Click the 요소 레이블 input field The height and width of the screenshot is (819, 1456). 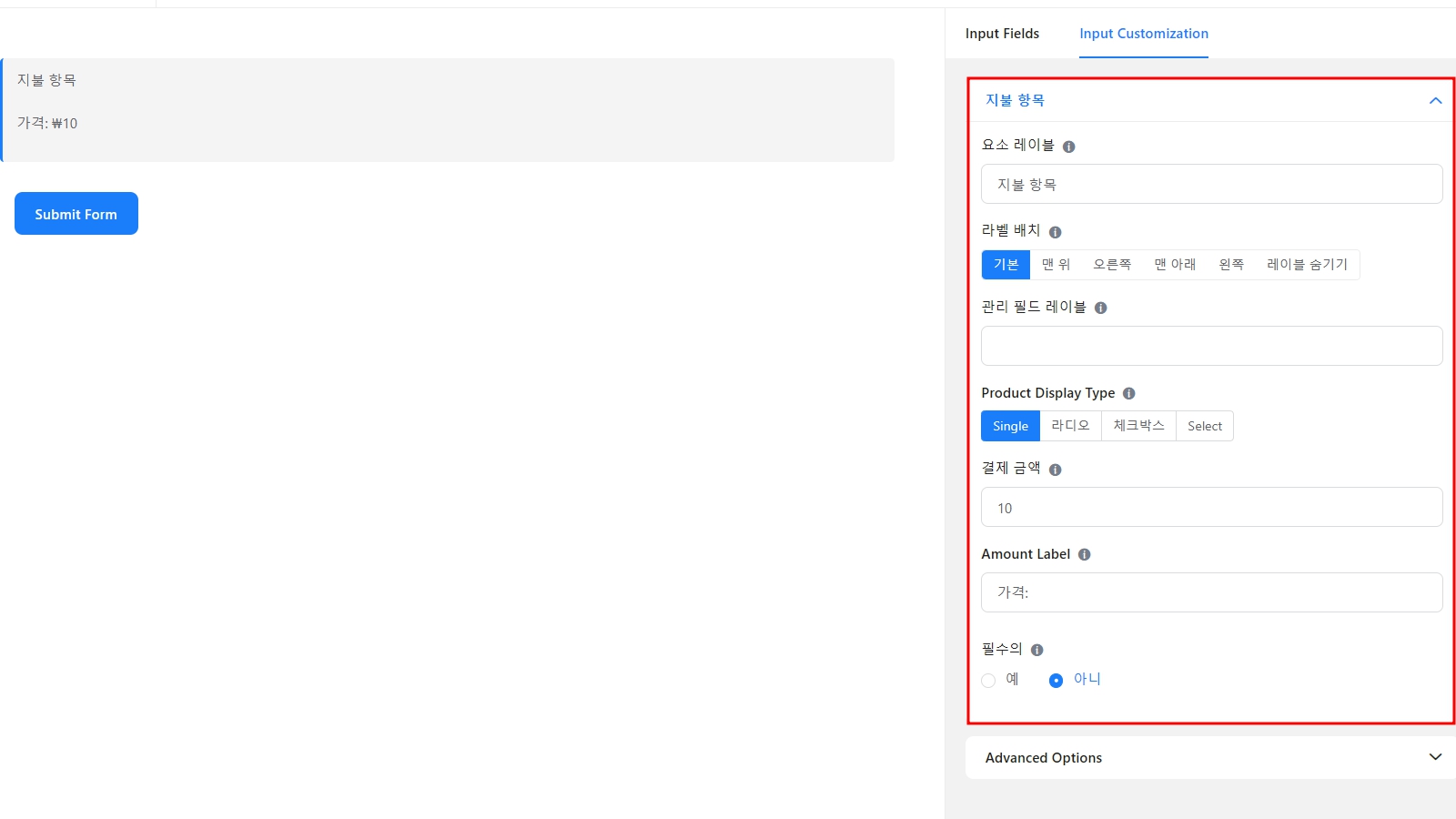tap(1211, 184)
